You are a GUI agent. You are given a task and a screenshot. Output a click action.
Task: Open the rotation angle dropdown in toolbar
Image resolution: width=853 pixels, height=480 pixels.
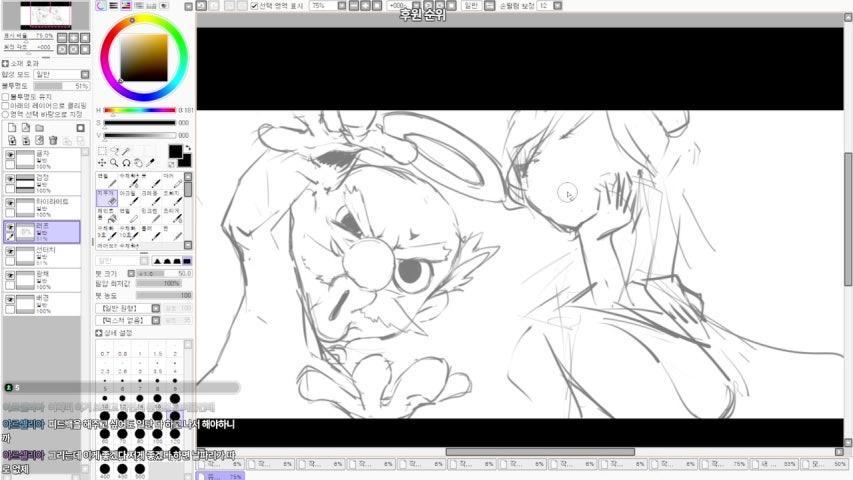416,5
